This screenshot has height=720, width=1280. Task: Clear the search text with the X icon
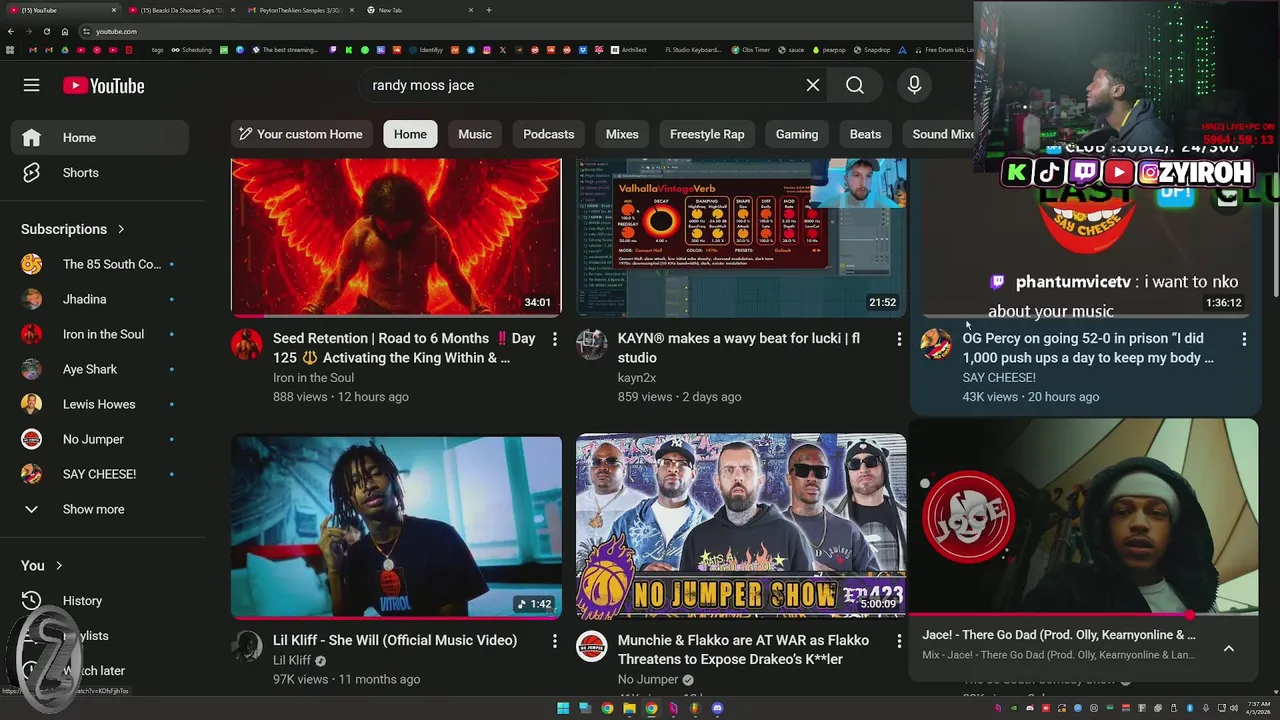(x=813, y=85)
